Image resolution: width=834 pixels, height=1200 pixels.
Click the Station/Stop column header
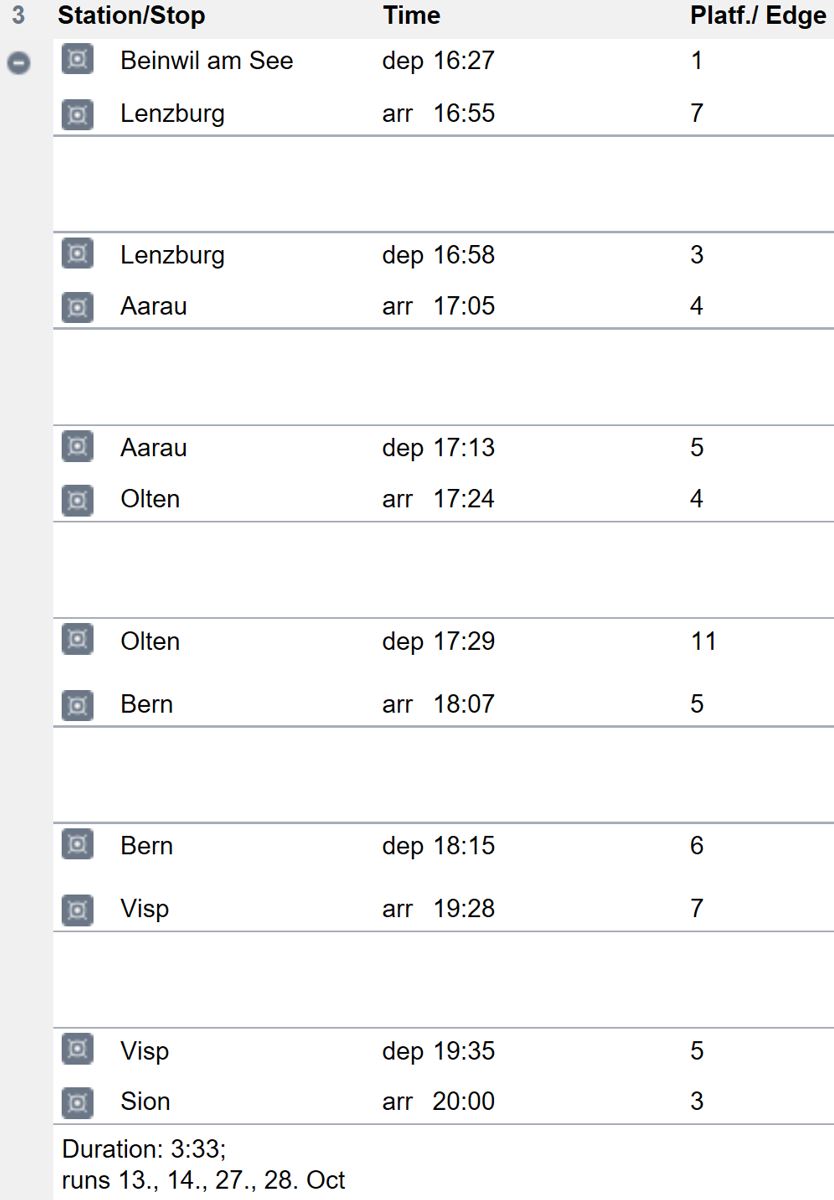(x=131, y=16)
